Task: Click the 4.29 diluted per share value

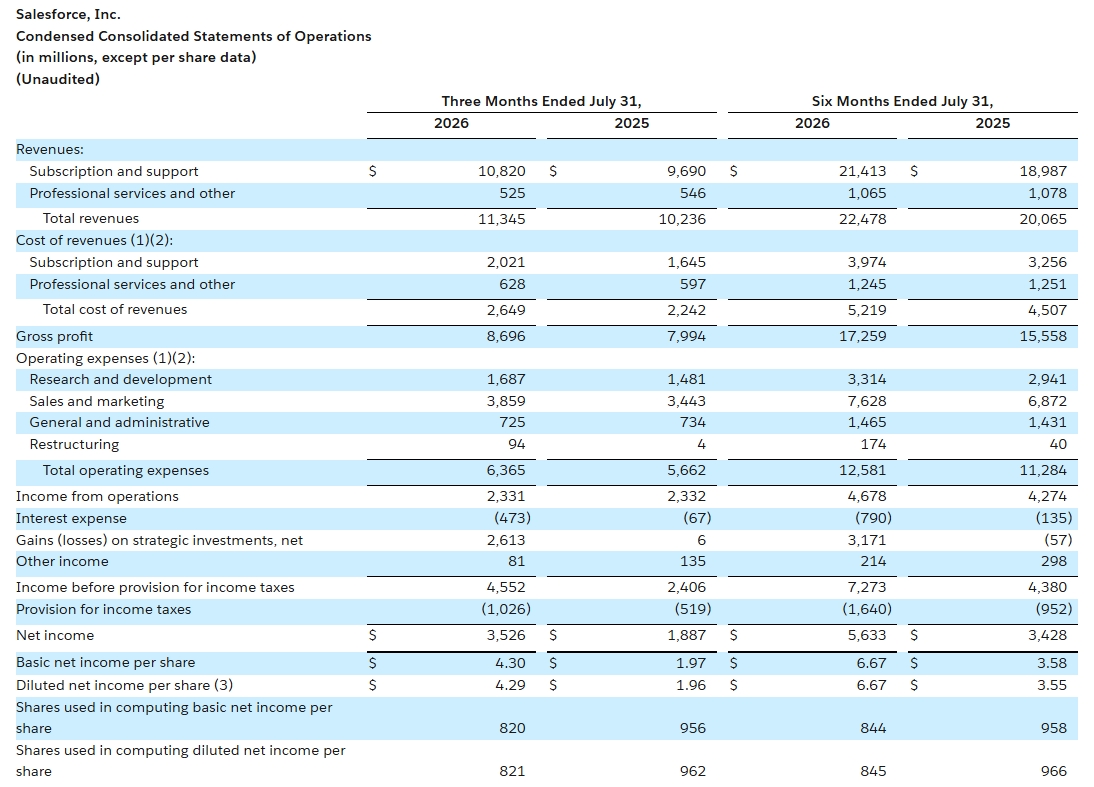Action: (510, 685)
